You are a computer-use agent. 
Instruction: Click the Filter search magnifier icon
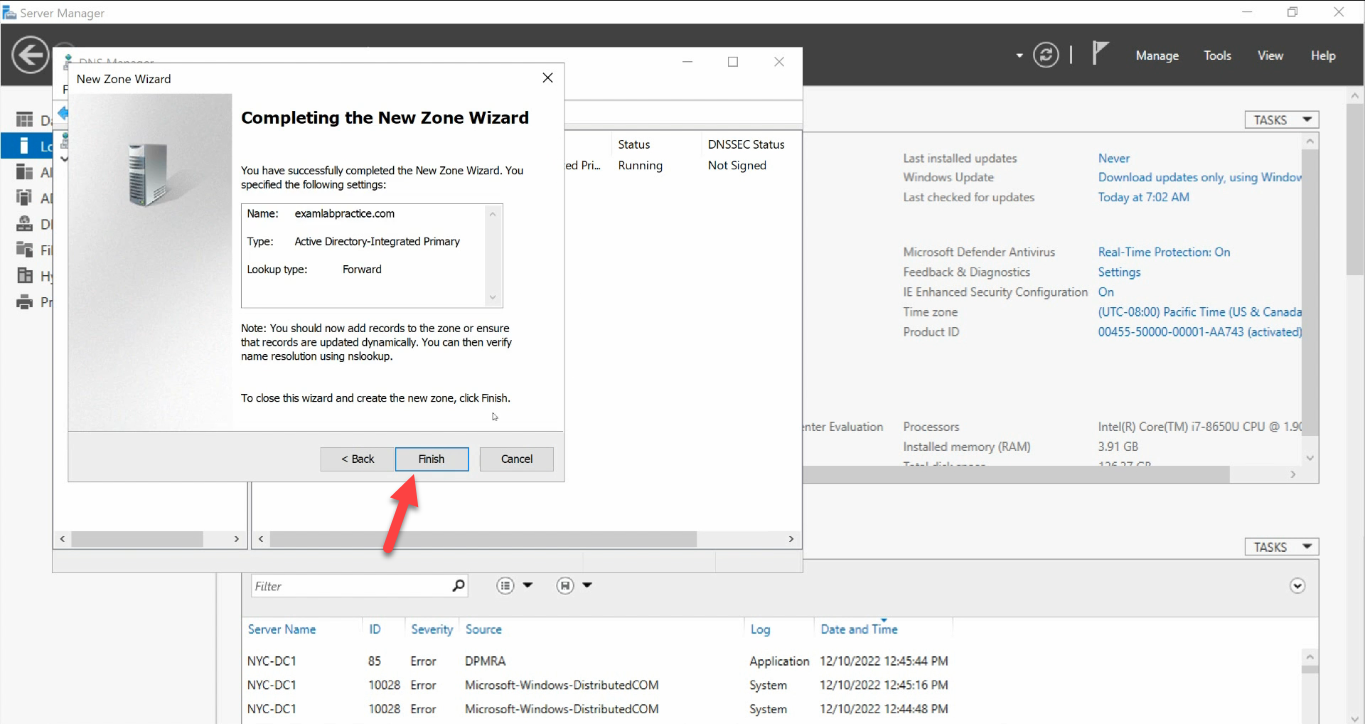click(x=458, y=586)
